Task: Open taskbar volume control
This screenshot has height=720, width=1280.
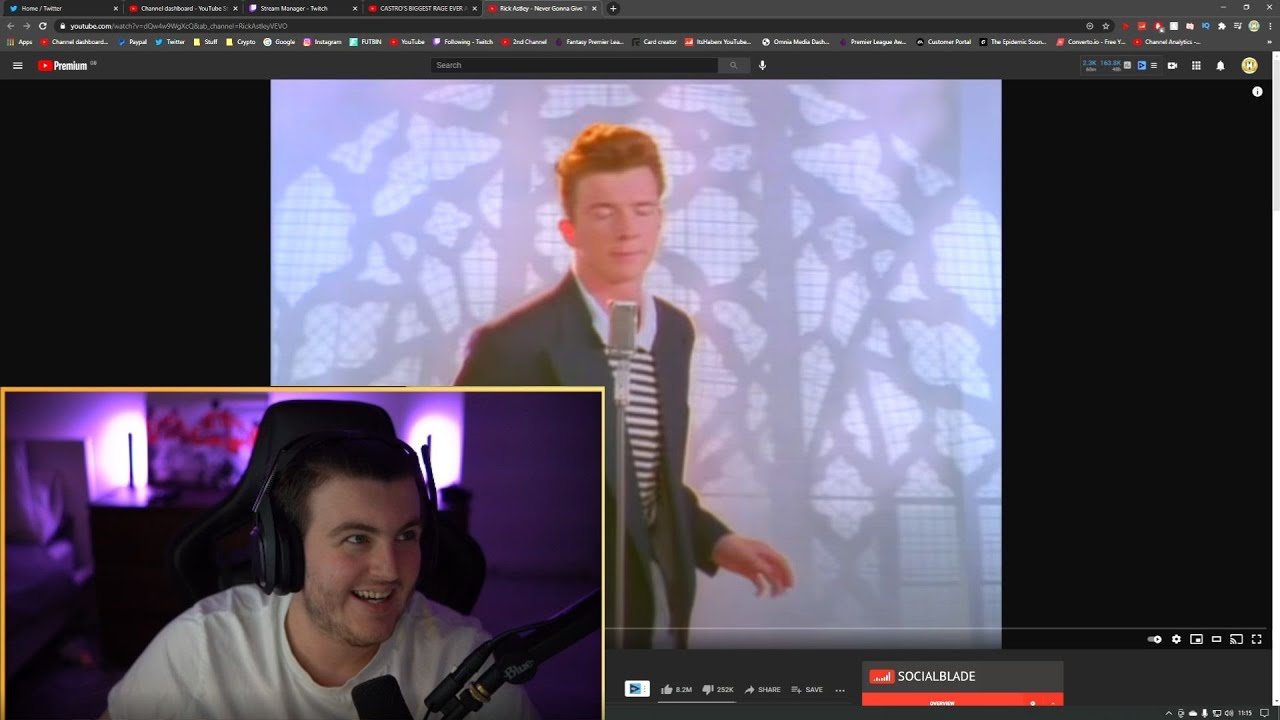Action: click(x=1228, y=713)
